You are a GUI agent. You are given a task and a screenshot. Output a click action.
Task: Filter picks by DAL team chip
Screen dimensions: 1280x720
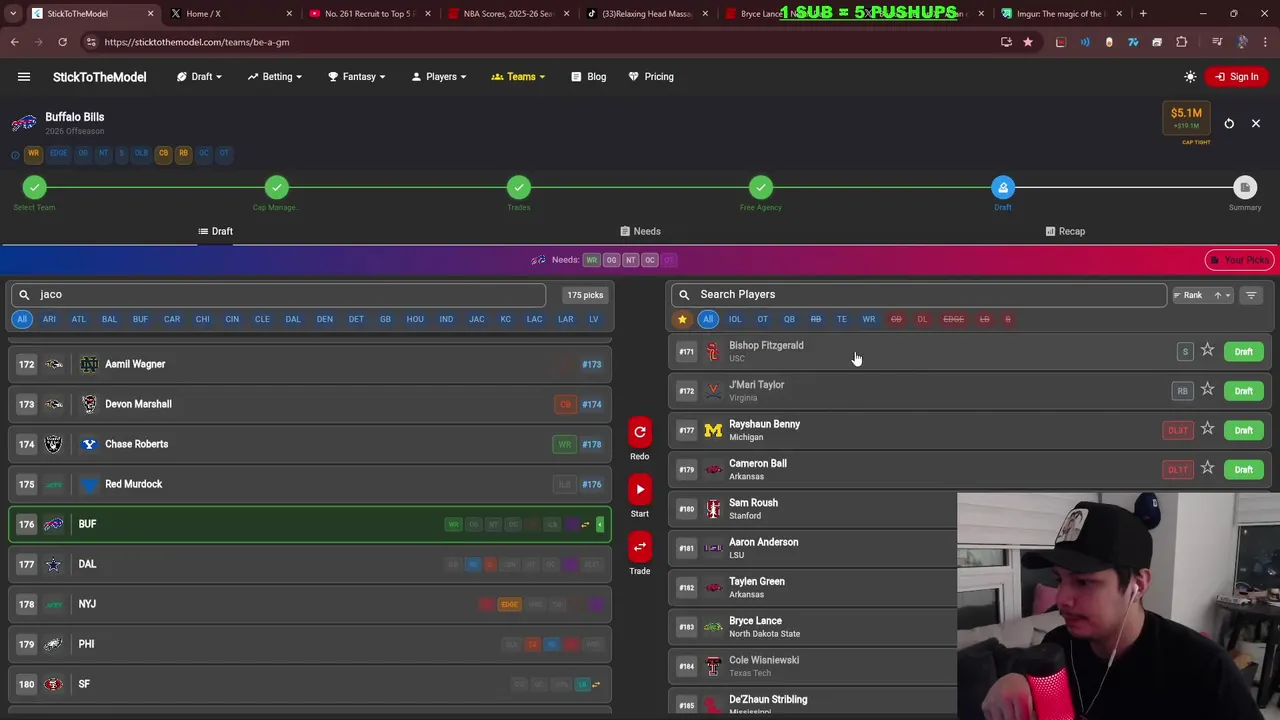(x=293, y=319)
